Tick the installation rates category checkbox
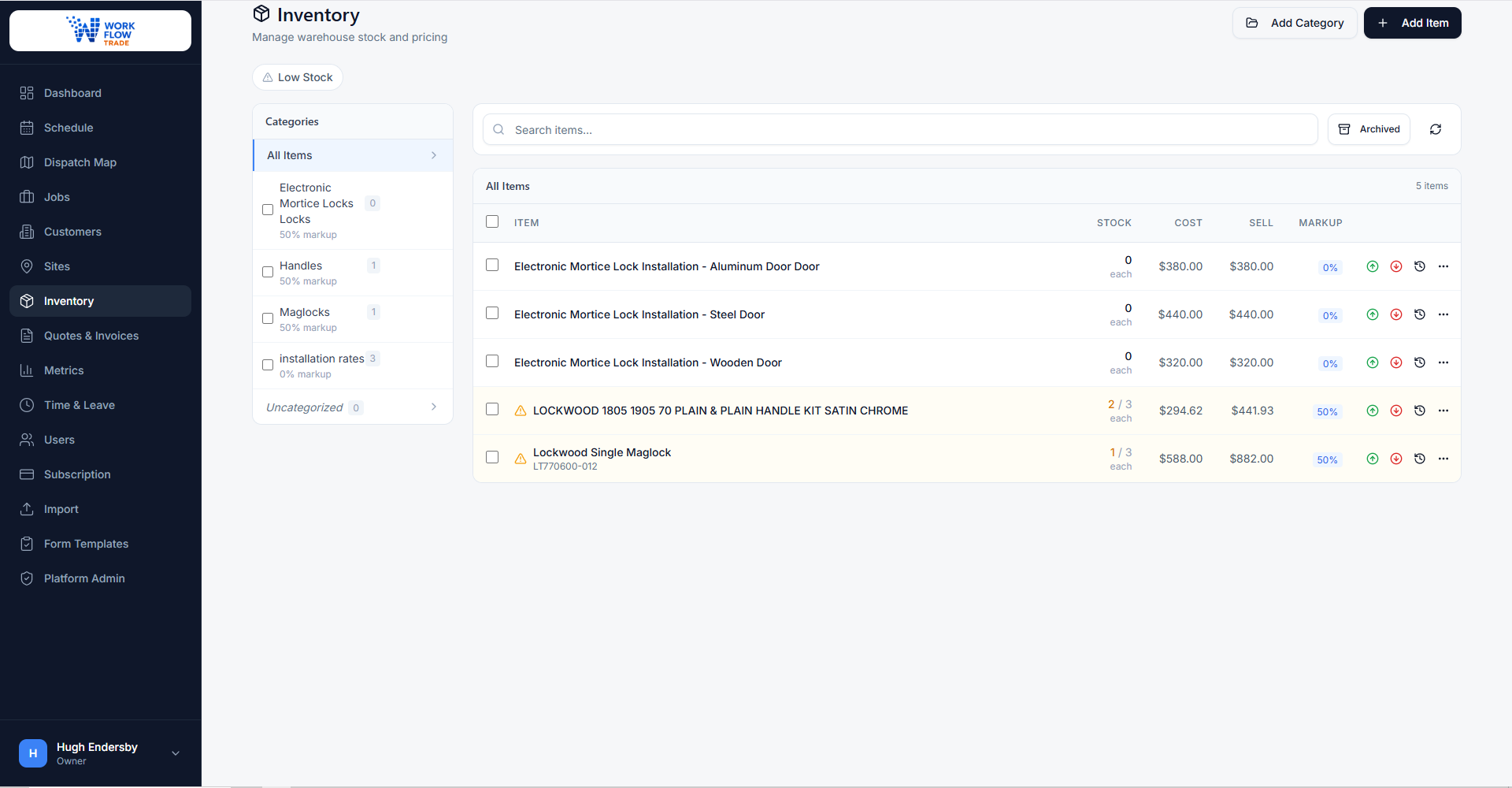The width and height of the screenshot is (1512, 788). pyautogui.click(x=268, y=365)
